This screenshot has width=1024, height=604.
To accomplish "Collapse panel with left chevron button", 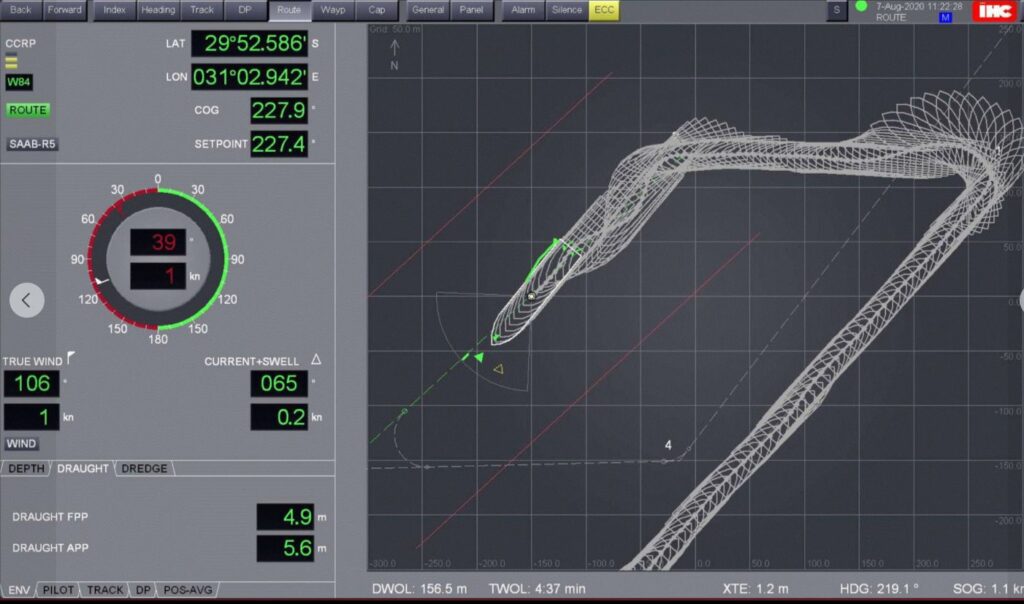I will [x=27, y=298].
